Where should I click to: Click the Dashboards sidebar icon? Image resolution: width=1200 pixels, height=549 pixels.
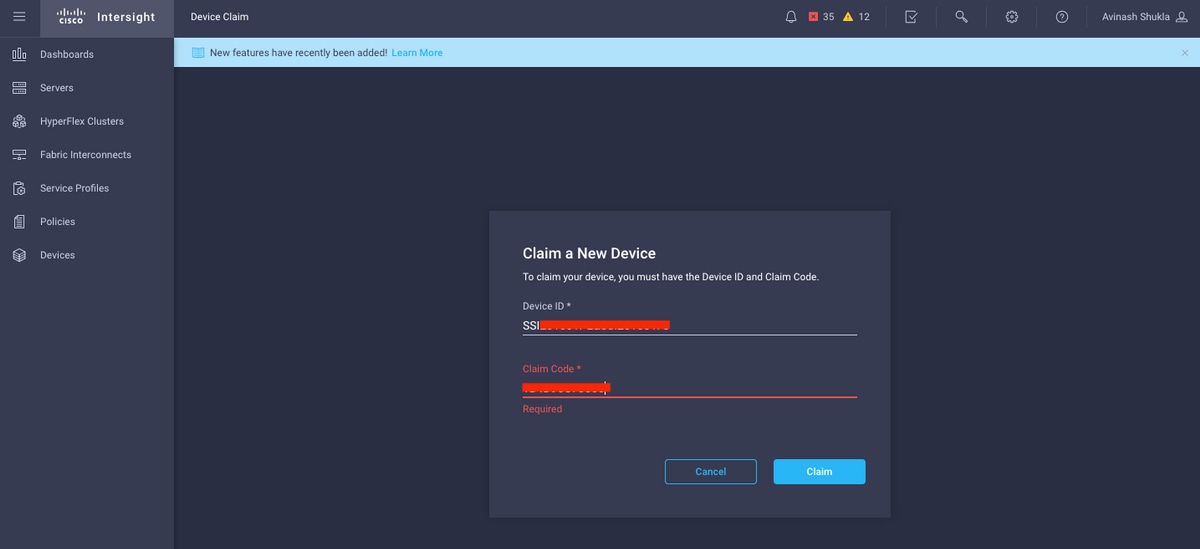pos(19,54)
